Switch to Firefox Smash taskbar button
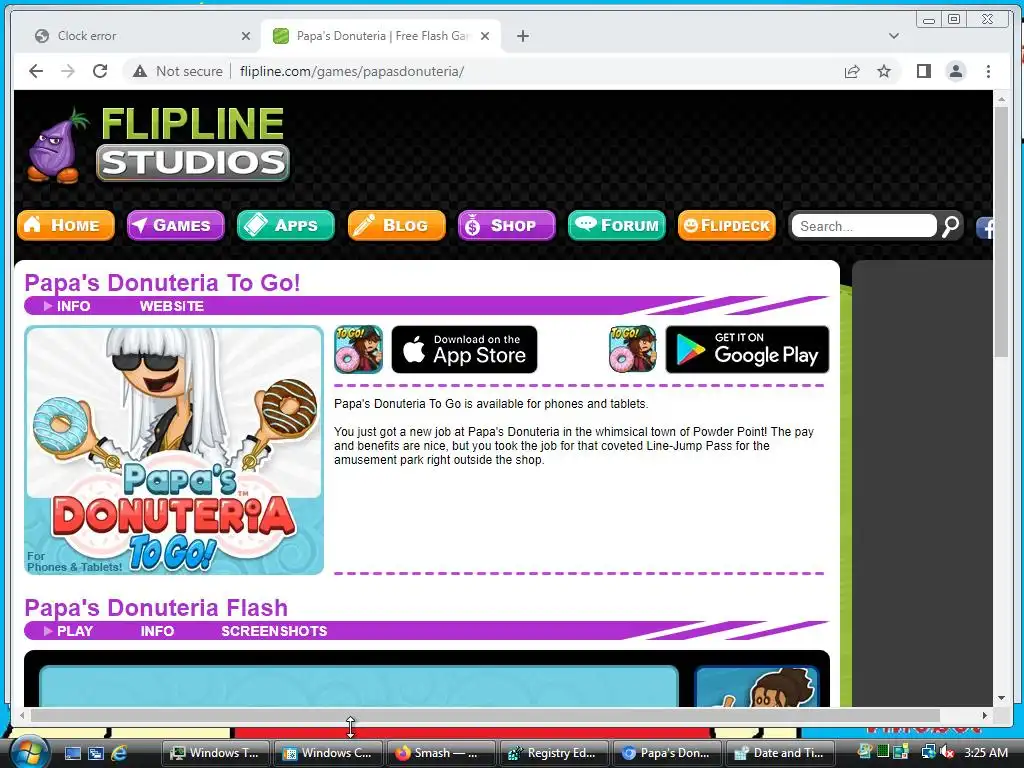 441,753
